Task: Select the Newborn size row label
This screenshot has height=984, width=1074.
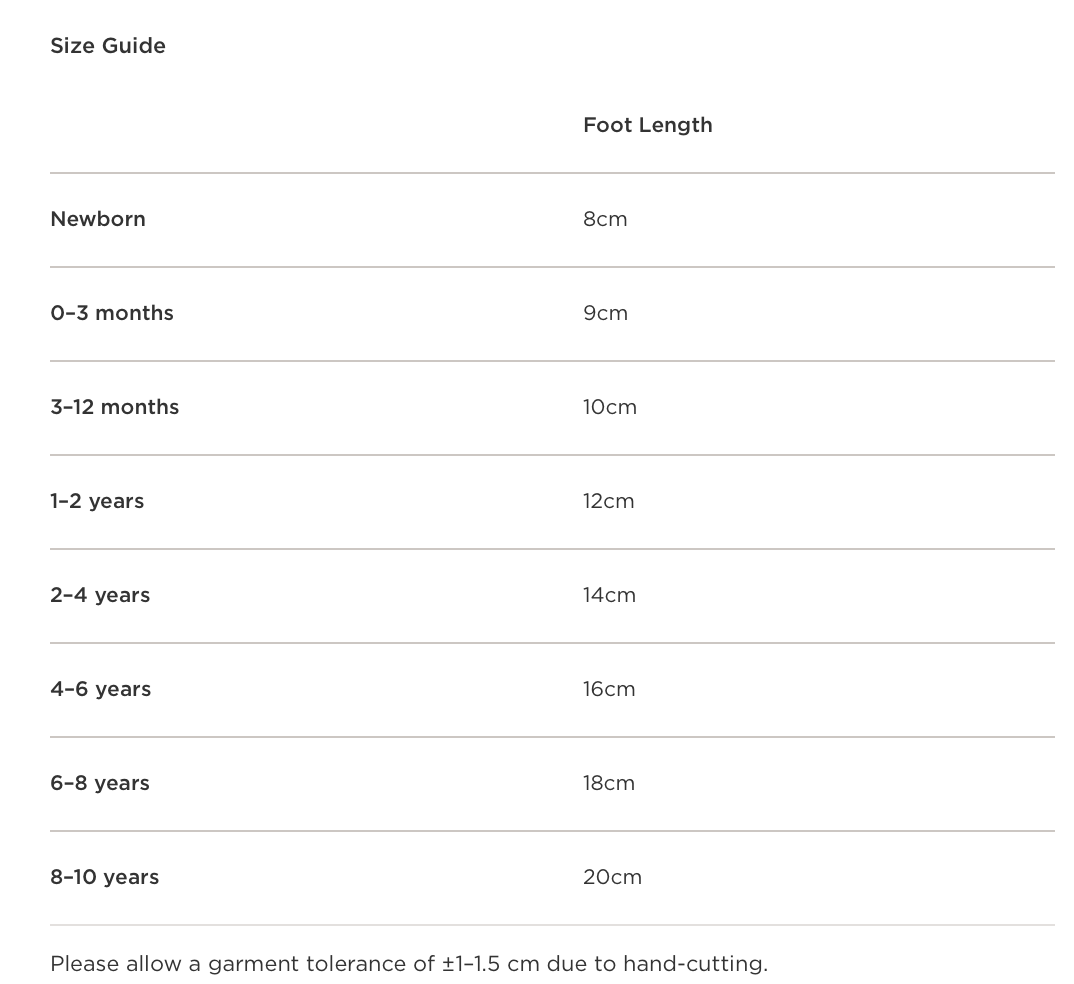Action: pyautogui.click(x=98, y=219)
